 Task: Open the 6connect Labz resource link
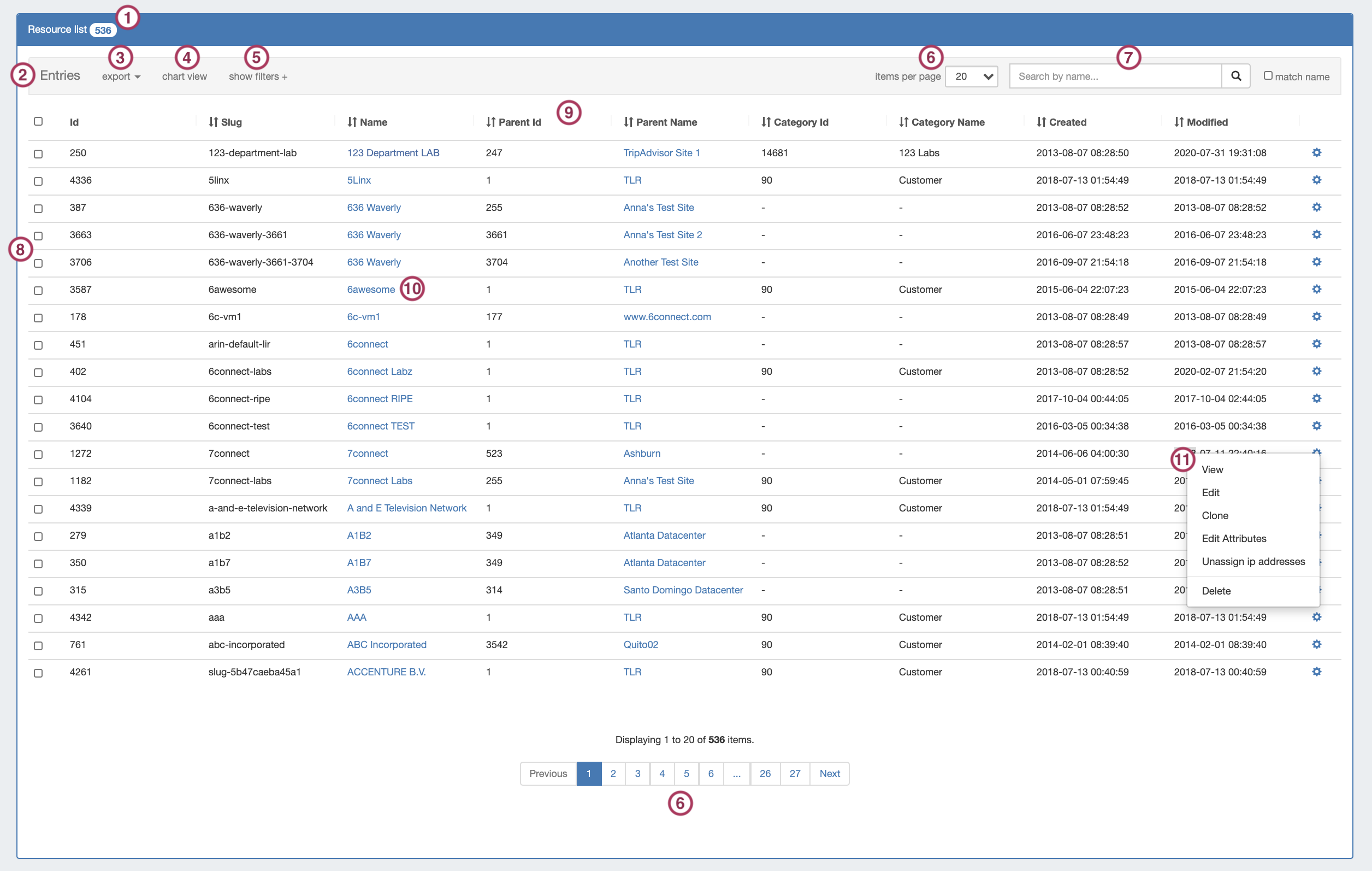click(x=379, y=372)
